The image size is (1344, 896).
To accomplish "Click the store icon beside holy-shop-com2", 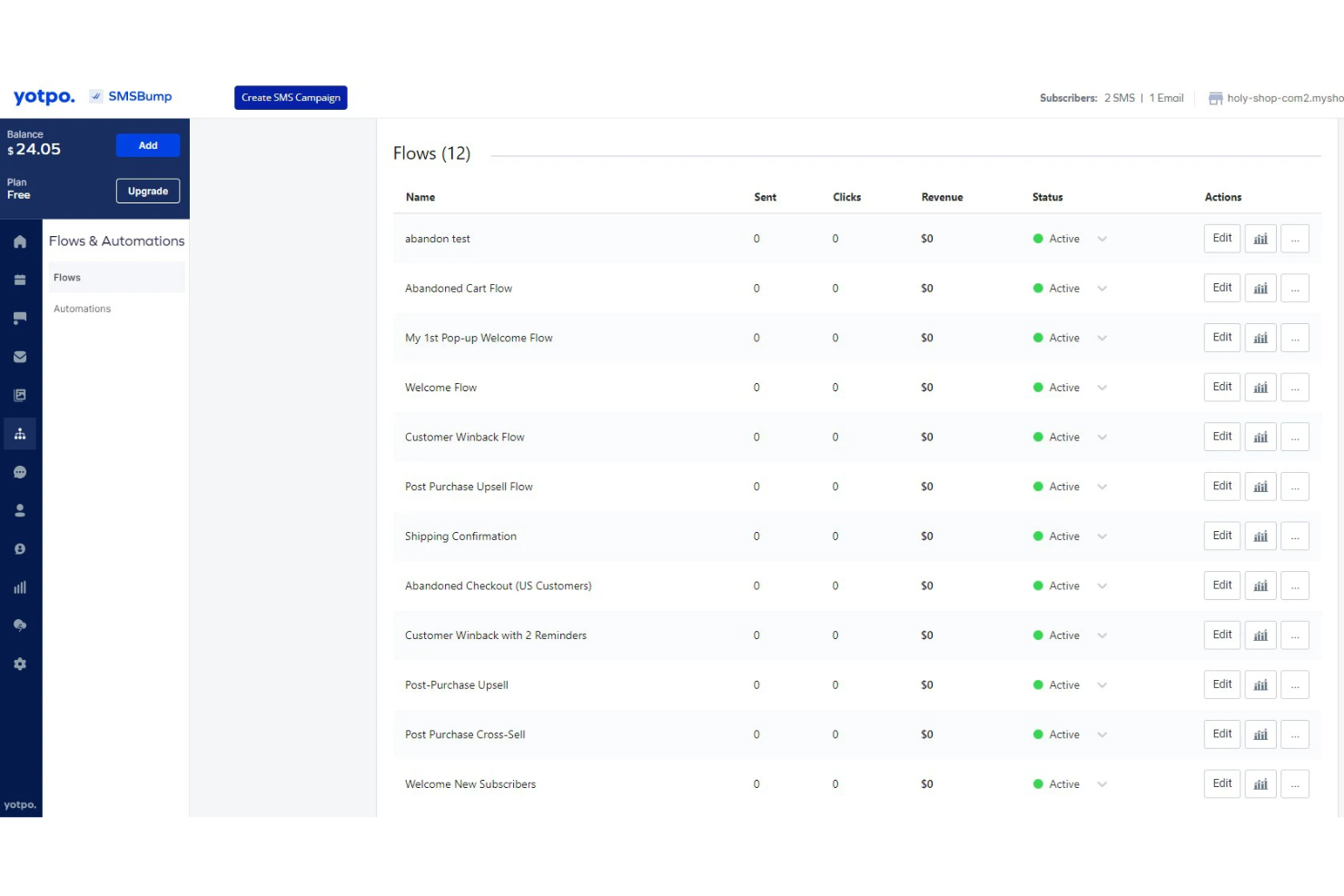I will [1215, 98].
